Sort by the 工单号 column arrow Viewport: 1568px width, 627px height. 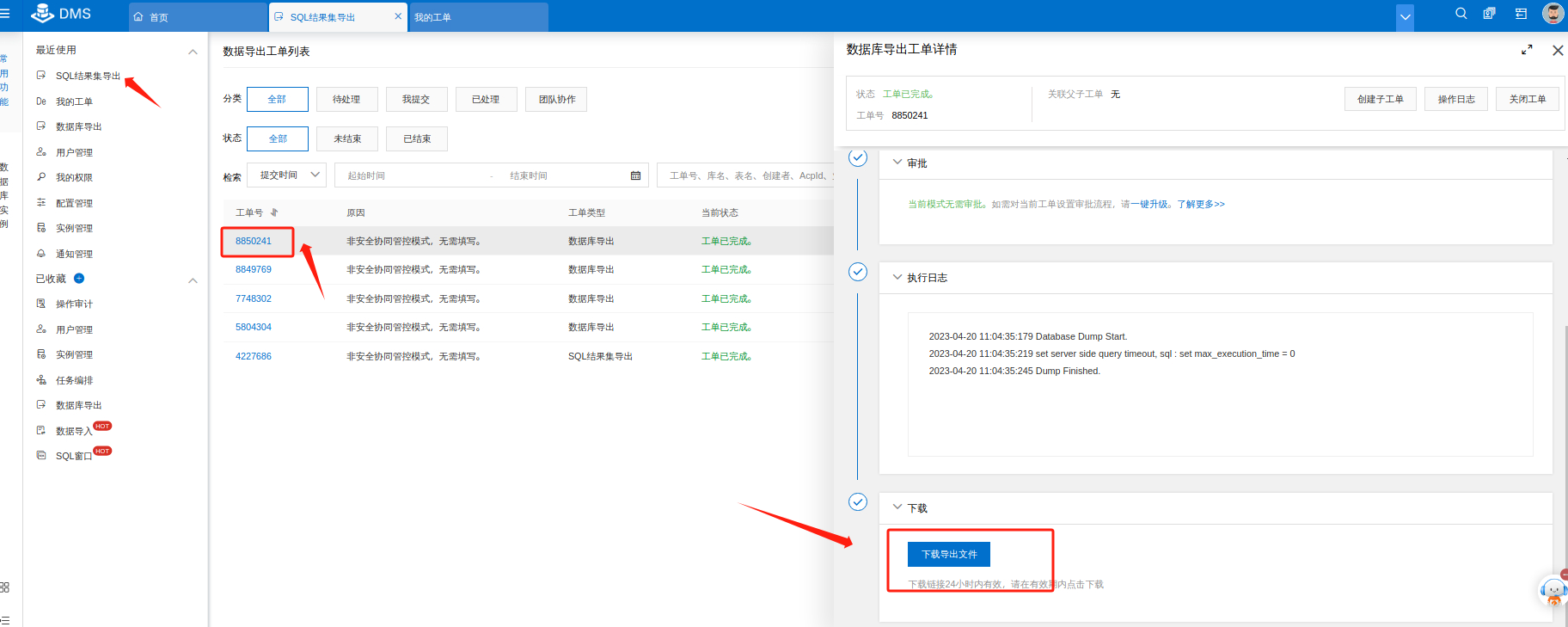pyautogui.click(x=274, y=212)
